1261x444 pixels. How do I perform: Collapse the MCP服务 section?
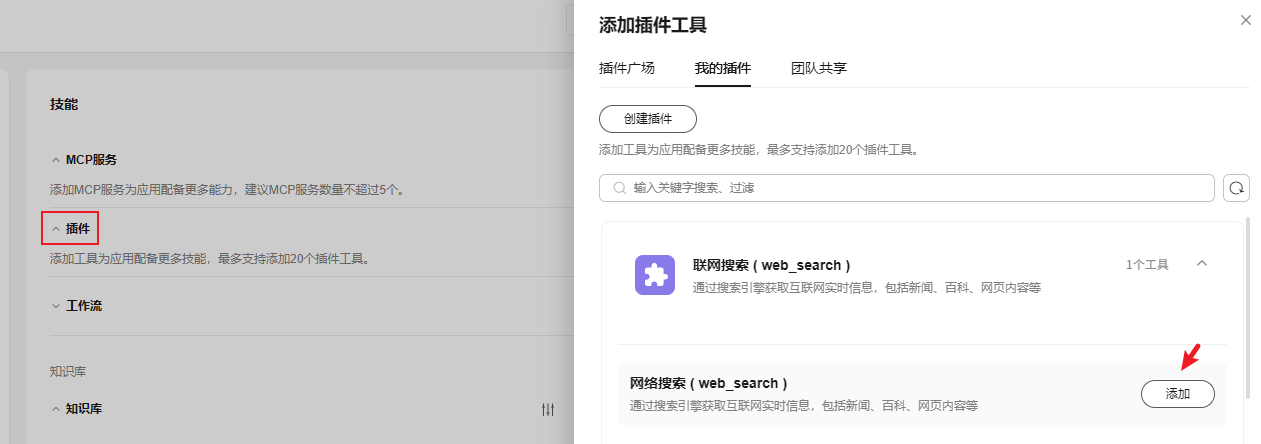[x=56, y=160]
